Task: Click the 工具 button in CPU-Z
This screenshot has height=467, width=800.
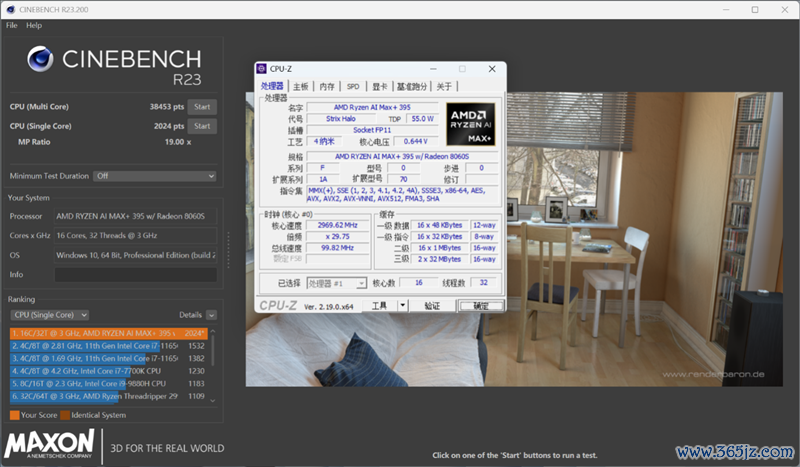Action: 379,305
